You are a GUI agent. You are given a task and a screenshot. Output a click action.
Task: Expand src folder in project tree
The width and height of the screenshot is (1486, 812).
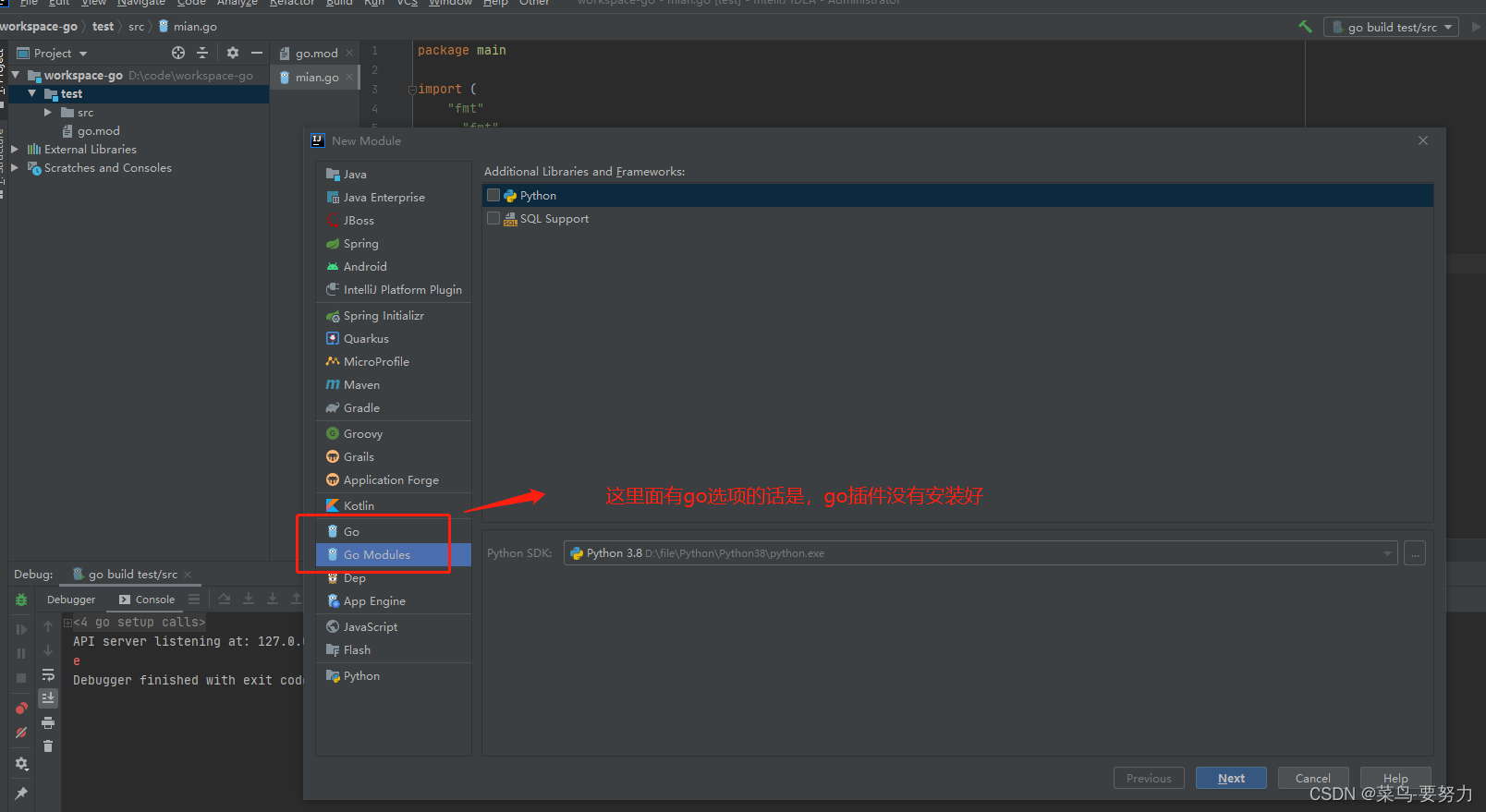[x=48, y=112]
